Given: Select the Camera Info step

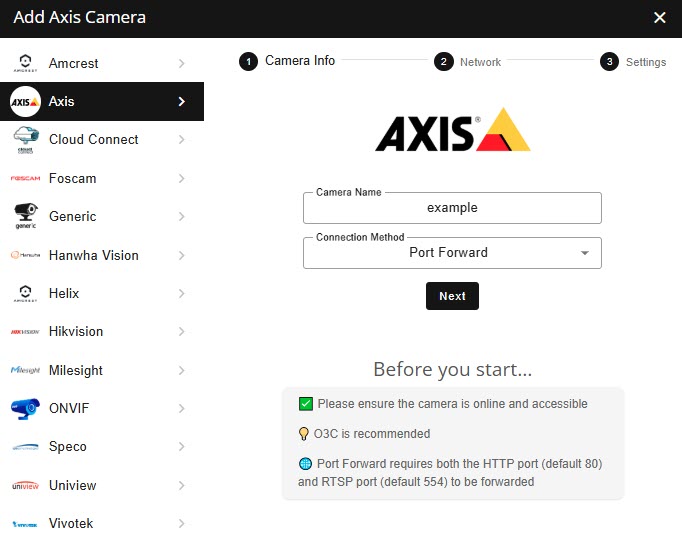Looking at the screenshot, I should click(288, 61).
